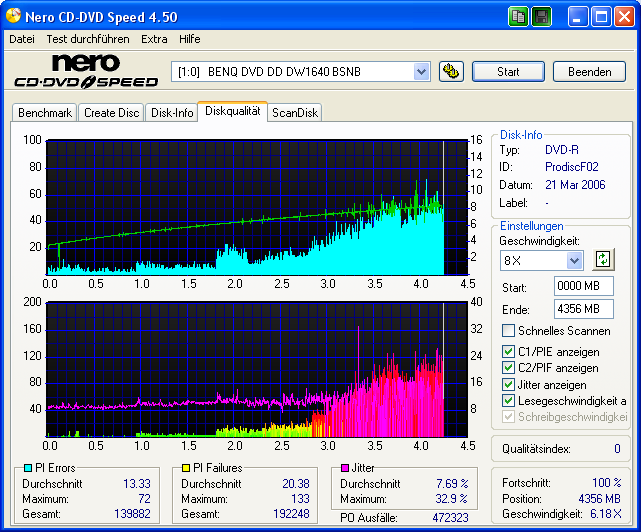Click the yellow PI Failures legend square
The width and height of the screenshot is (641, 532).
coord(187,468)
